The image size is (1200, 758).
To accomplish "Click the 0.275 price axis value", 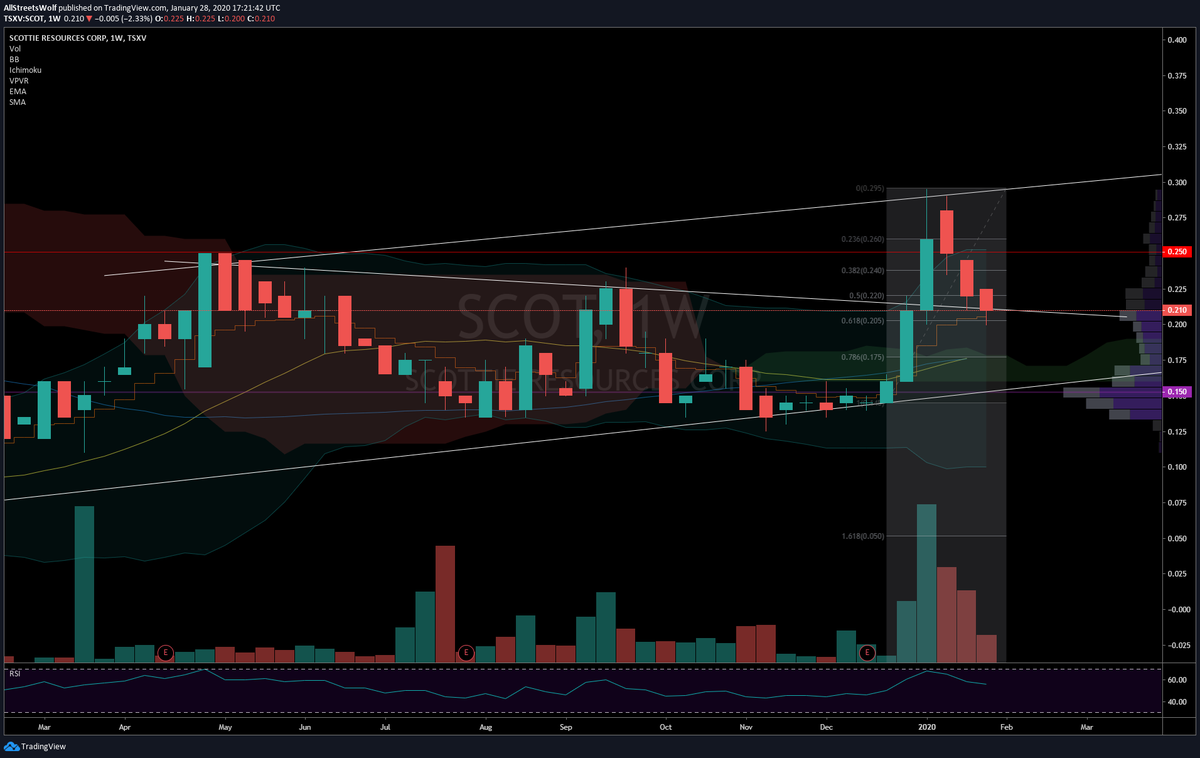I will click(1176, 218).
